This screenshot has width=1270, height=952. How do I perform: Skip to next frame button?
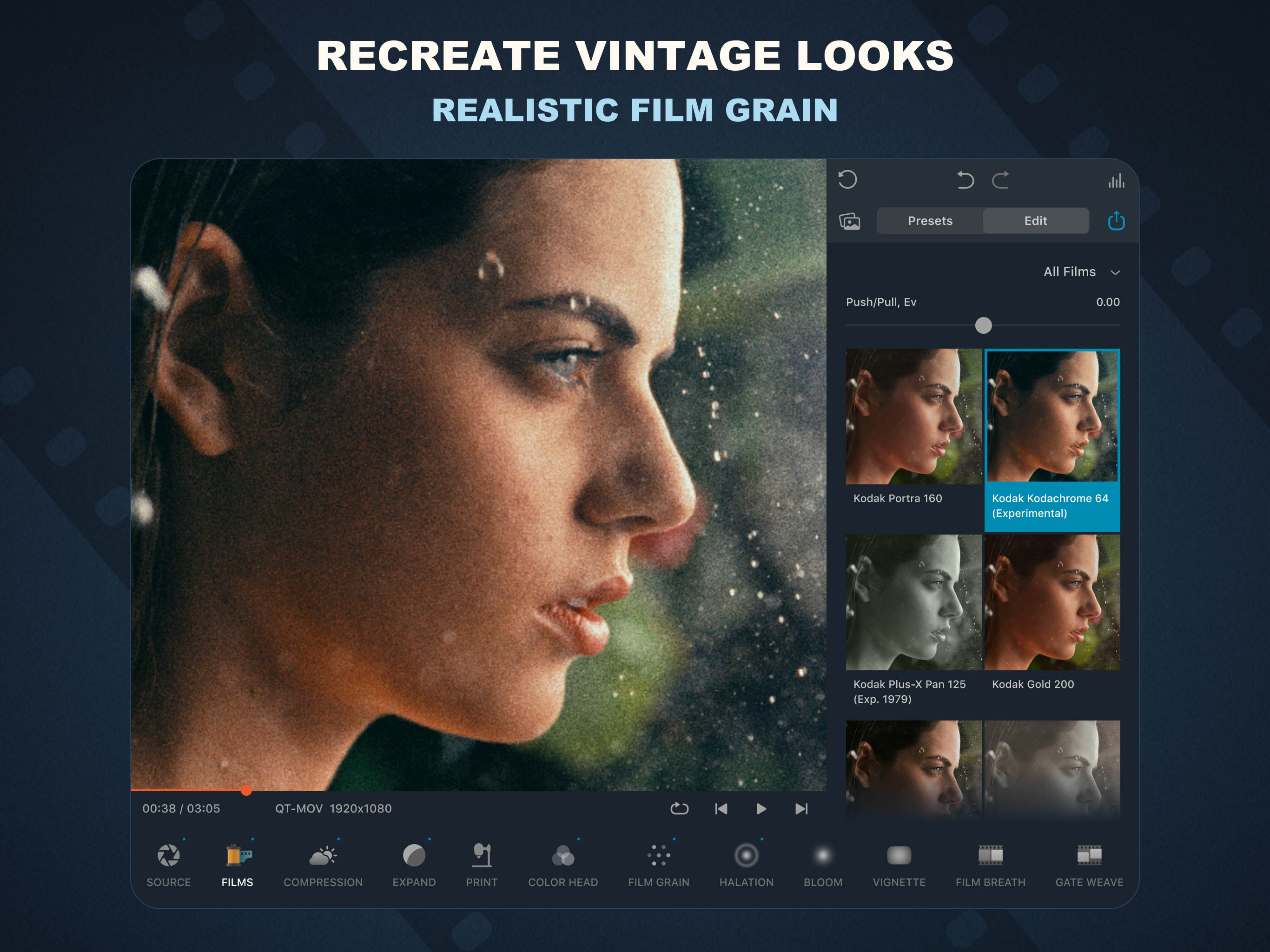click(801, 808)
